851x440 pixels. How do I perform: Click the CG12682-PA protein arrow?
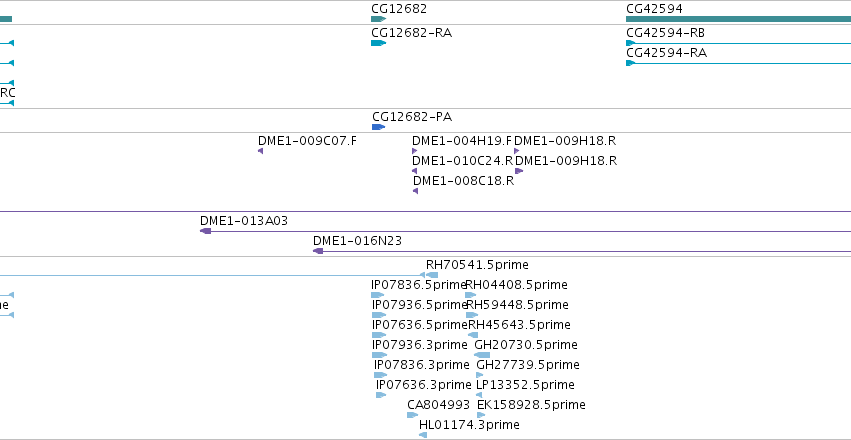378,127
